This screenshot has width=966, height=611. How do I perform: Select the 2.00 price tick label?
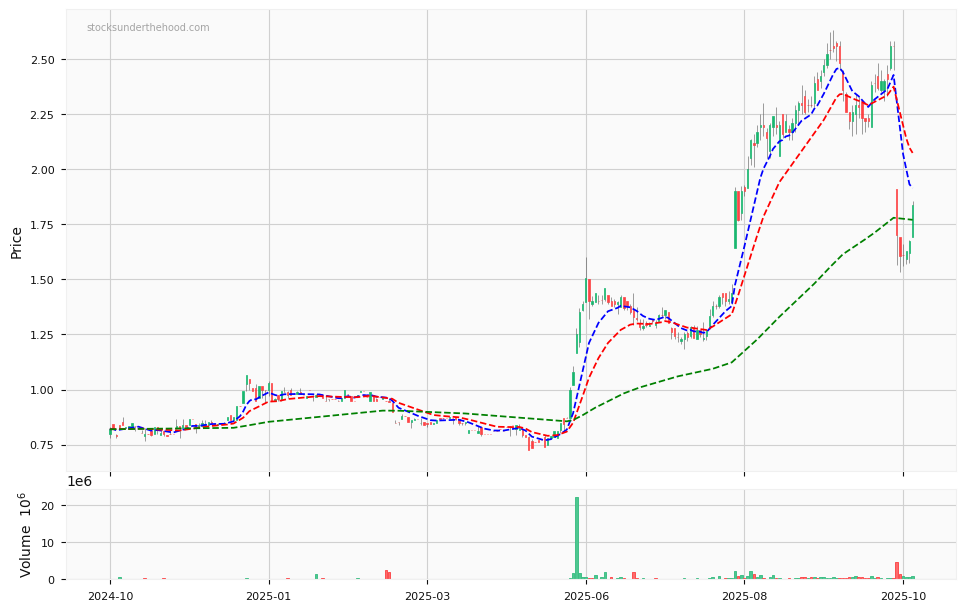coord(44,170)
